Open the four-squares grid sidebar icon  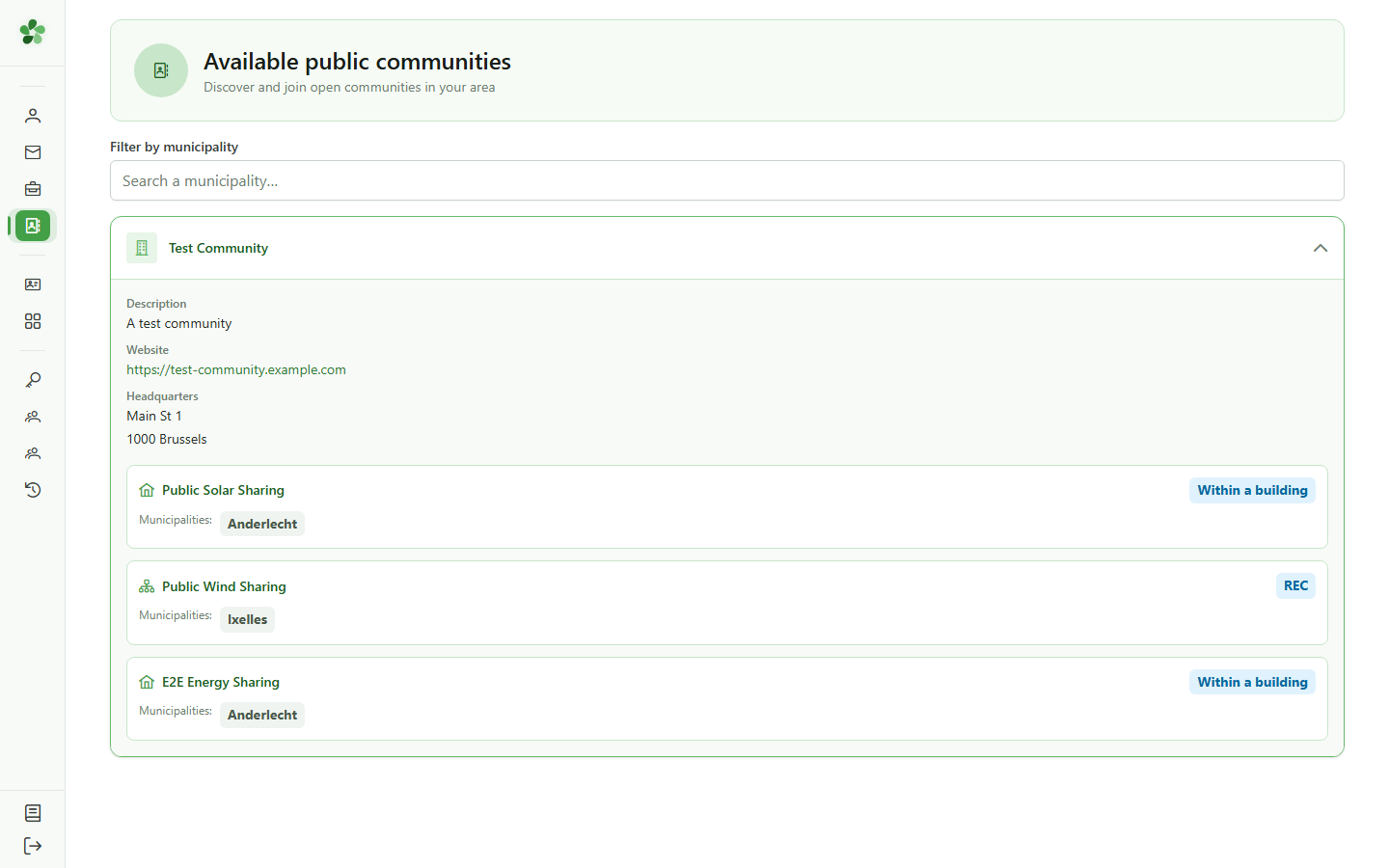[x=33, y=321]
